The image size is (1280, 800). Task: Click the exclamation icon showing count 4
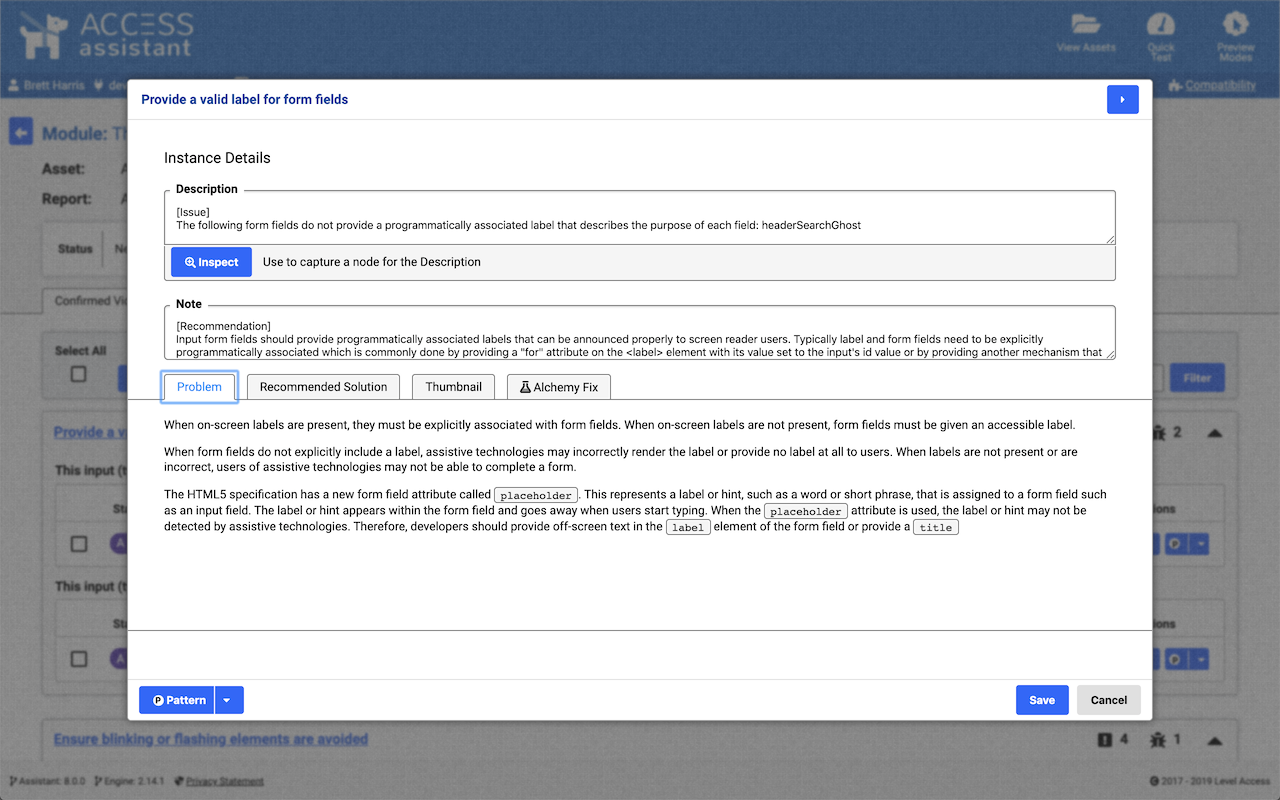(x=1105, y=740)
